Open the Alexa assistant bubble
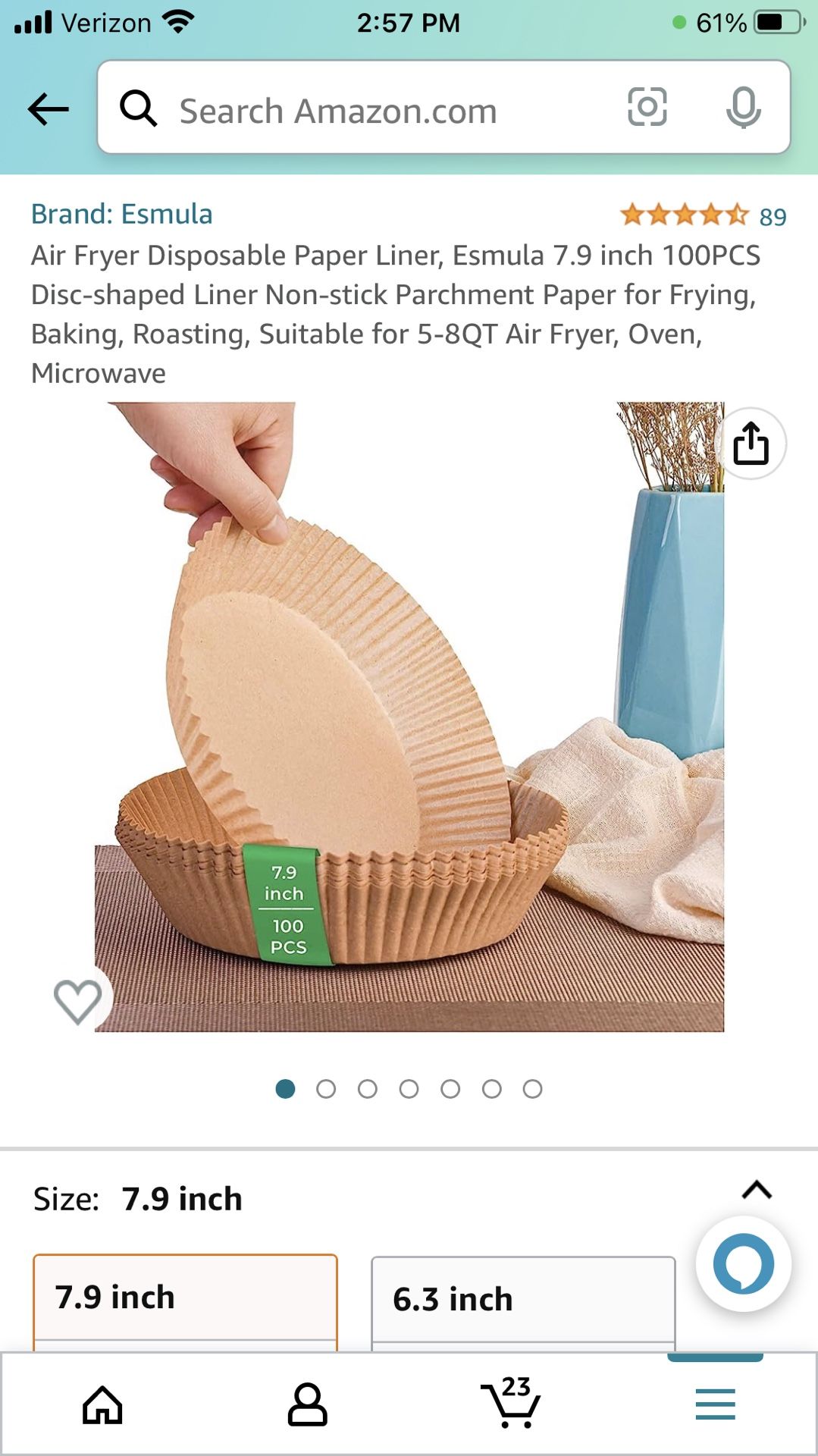 (x=744, y=1264)
